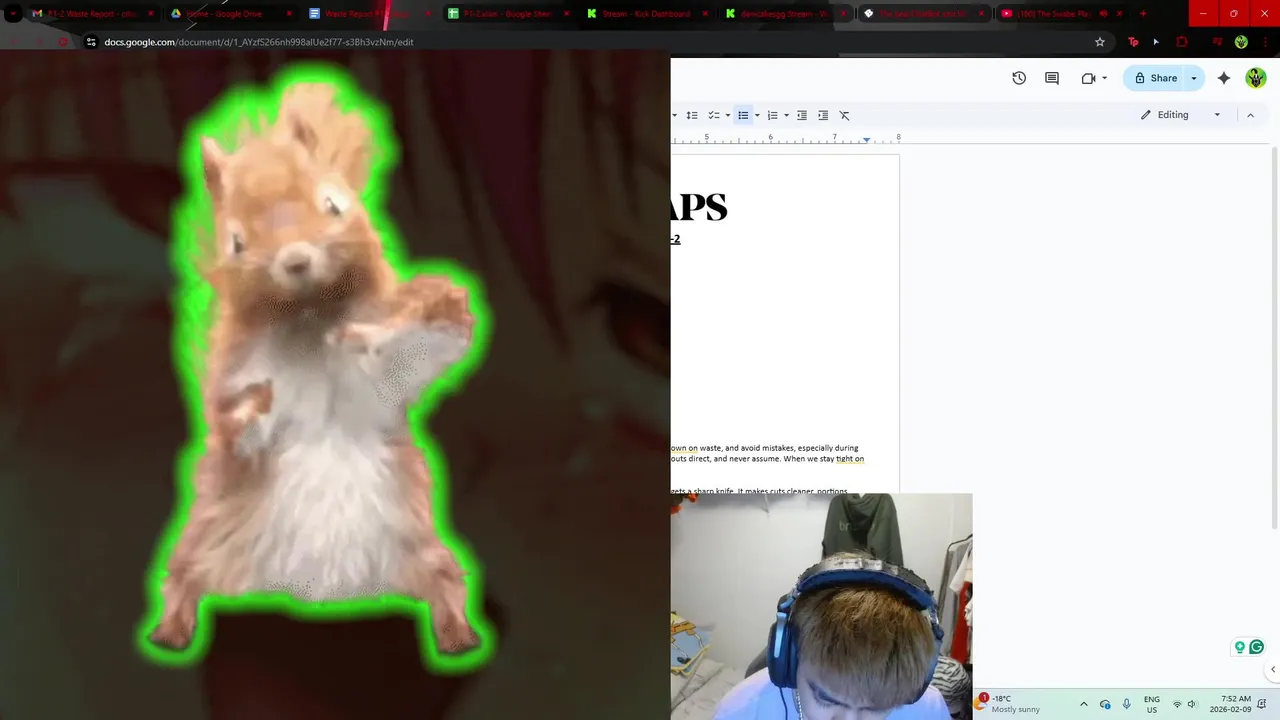
Task: Click the taskbar microphone icon
Action: [1127, 704]
